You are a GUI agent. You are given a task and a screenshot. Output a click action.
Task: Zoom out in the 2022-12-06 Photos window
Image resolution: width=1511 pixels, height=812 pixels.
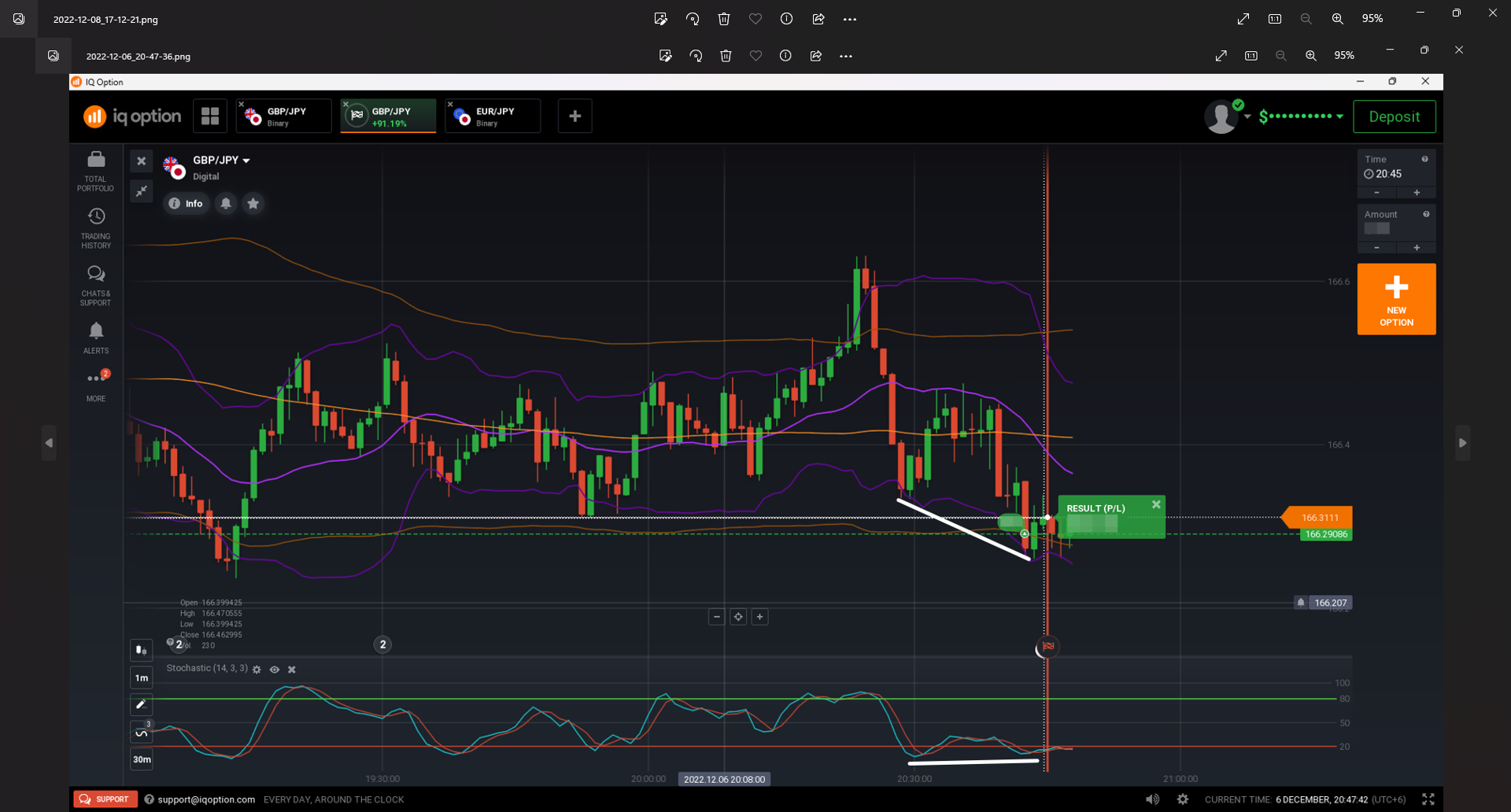tap(1281, 56)
